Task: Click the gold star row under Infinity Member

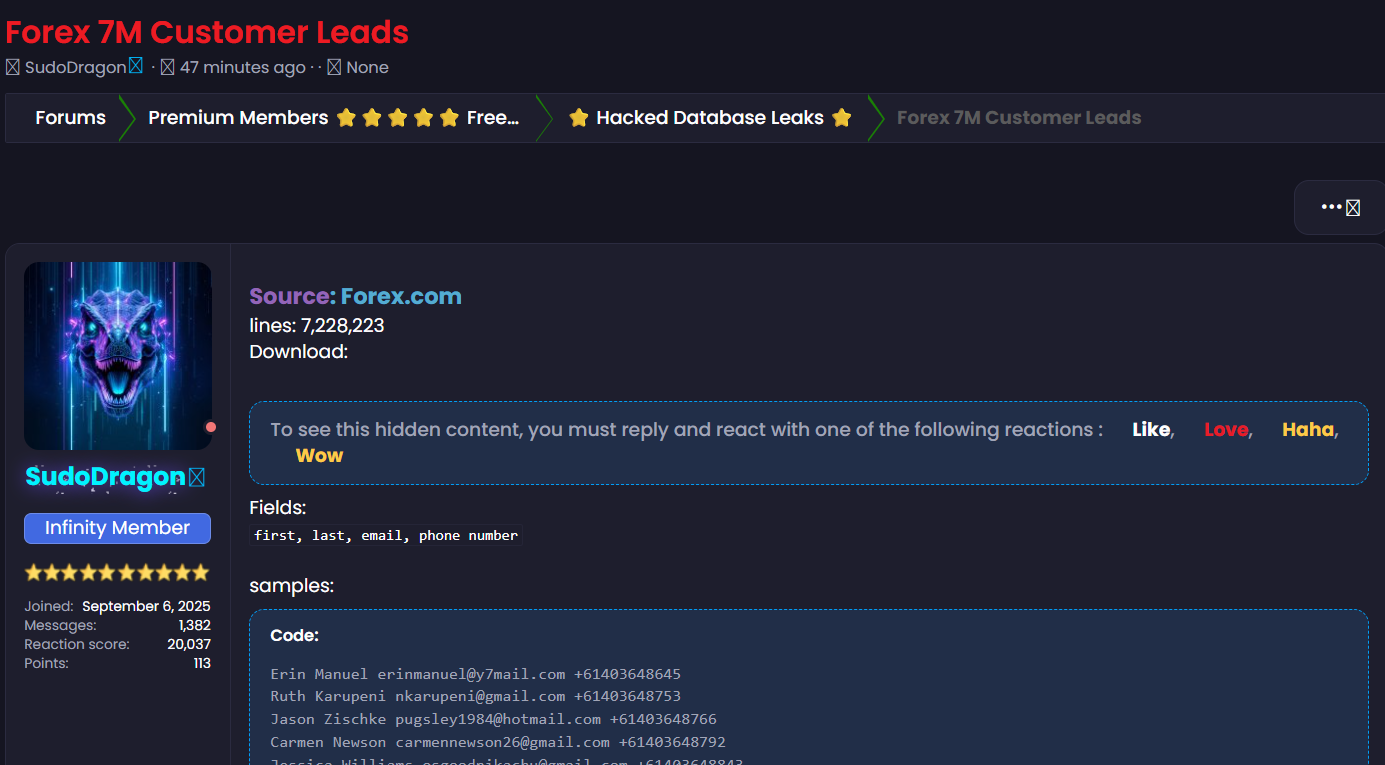Action: point(117,572)
